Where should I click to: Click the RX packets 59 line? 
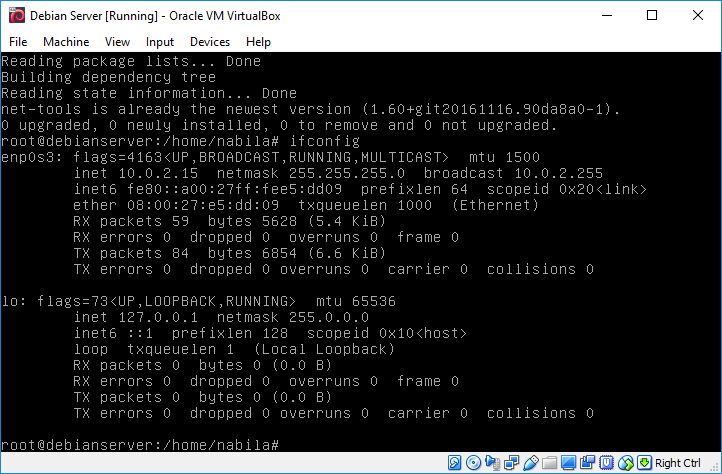(x=229, y=221)
